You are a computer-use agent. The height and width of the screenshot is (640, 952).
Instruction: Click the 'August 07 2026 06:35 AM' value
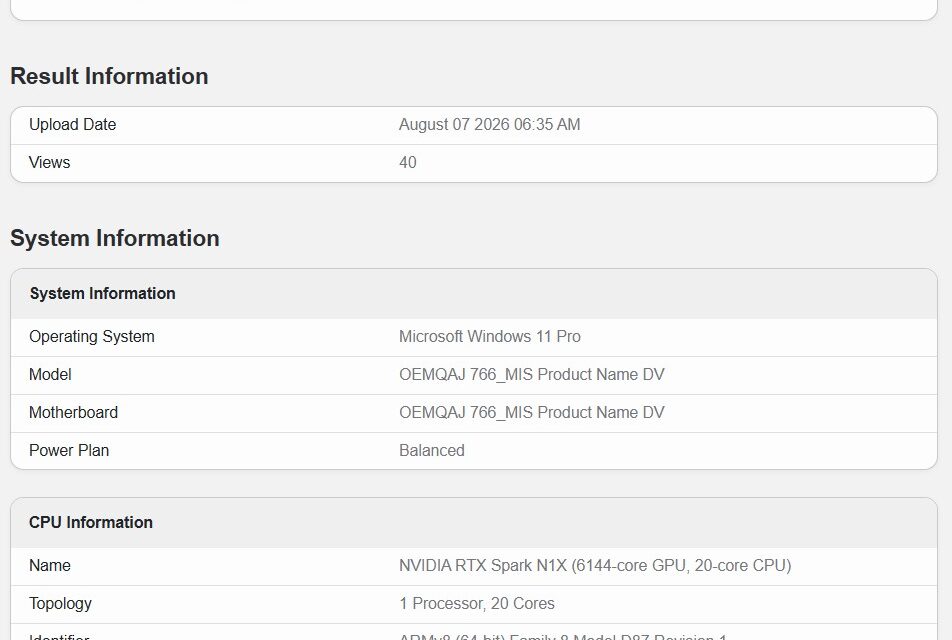click(x=489, y=124)
